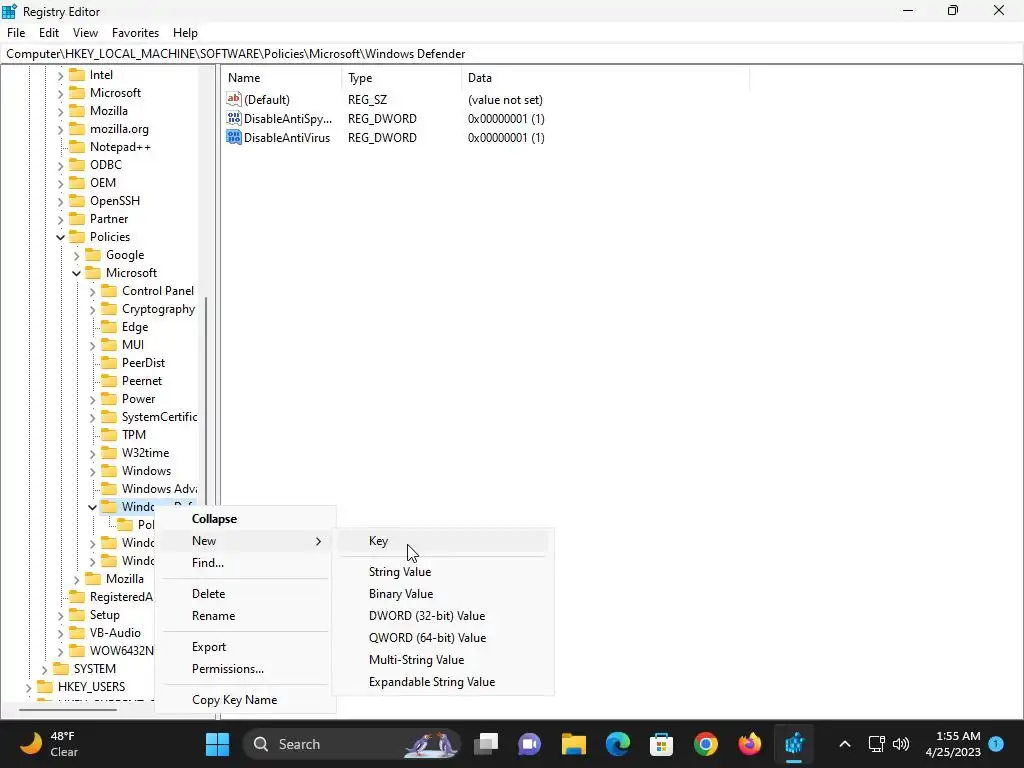Select the Intel folder icon
This screenshot has height=768, width=1024.
[x=77, y=74]
